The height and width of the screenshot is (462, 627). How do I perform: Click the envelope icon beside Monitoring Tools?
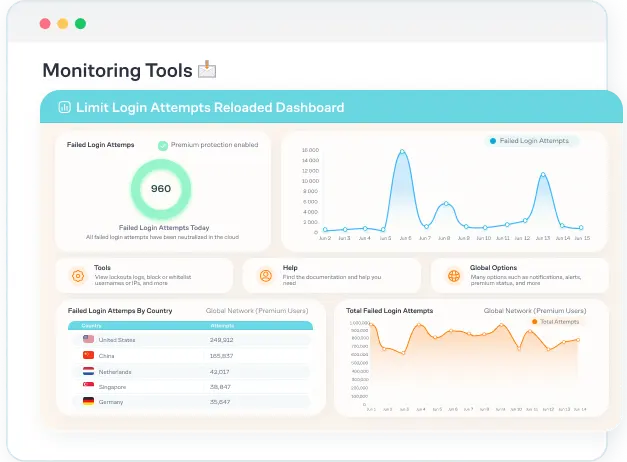coord(207,69)
